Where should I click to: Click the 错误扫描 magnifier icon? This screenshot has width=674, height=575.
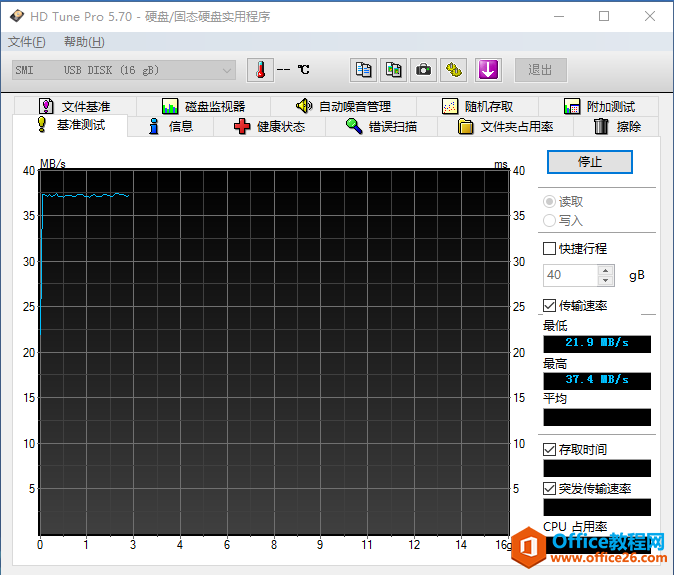pos(354,126)
